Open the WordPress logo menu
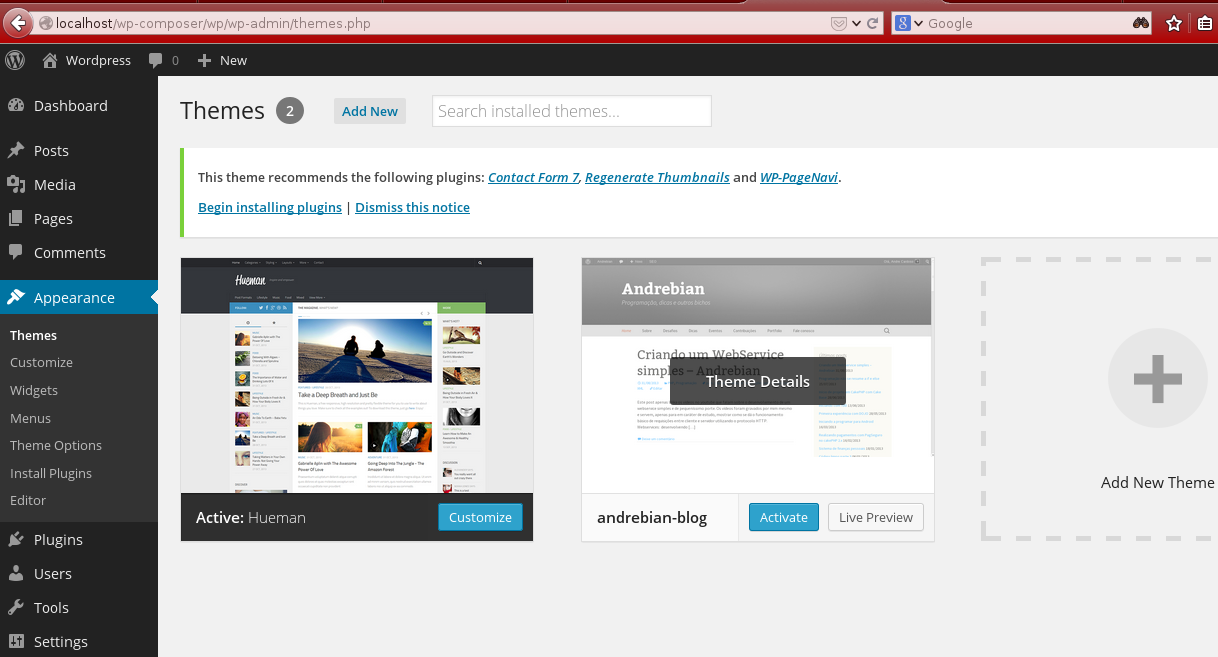Viewport: 1218px width, 657px height. pos(15,60)
